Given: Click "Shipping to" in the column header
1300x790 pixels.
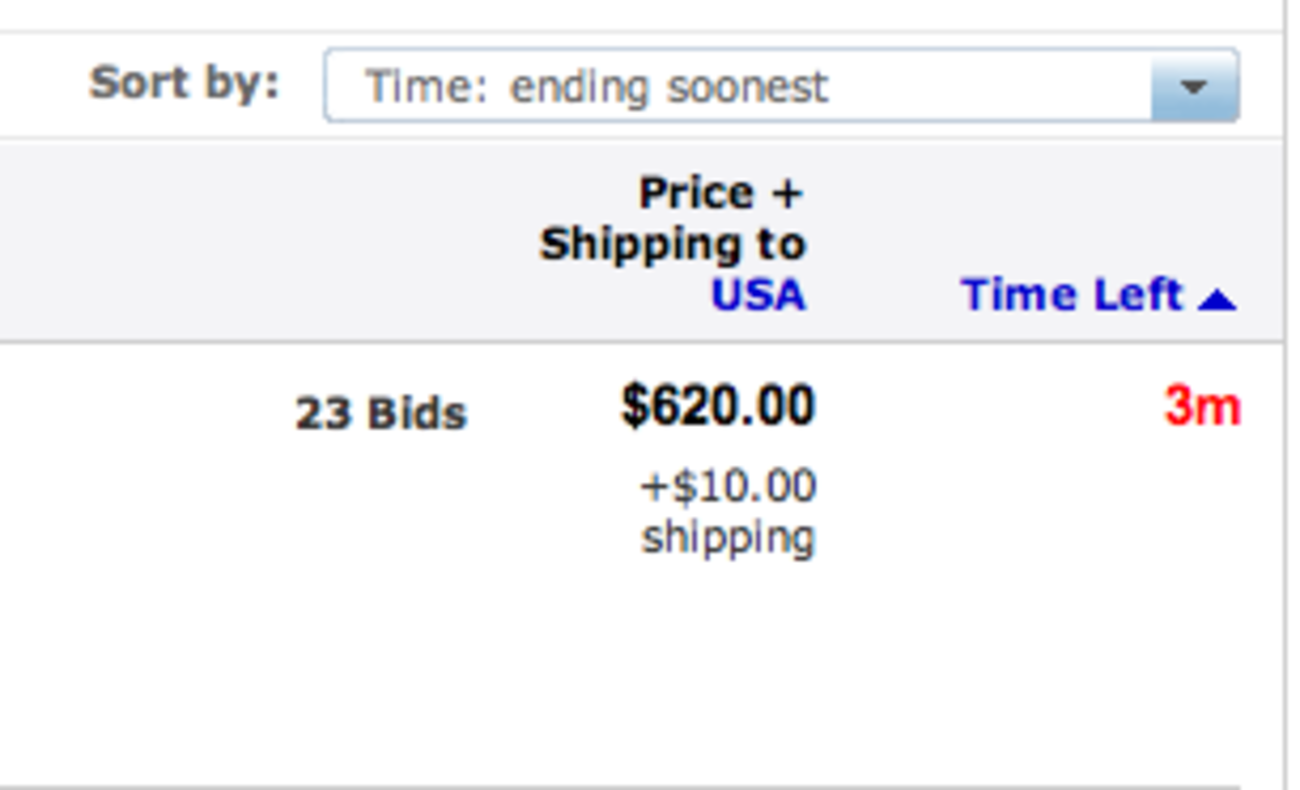Looking at the screenshot, I should [x=672, y=244].
